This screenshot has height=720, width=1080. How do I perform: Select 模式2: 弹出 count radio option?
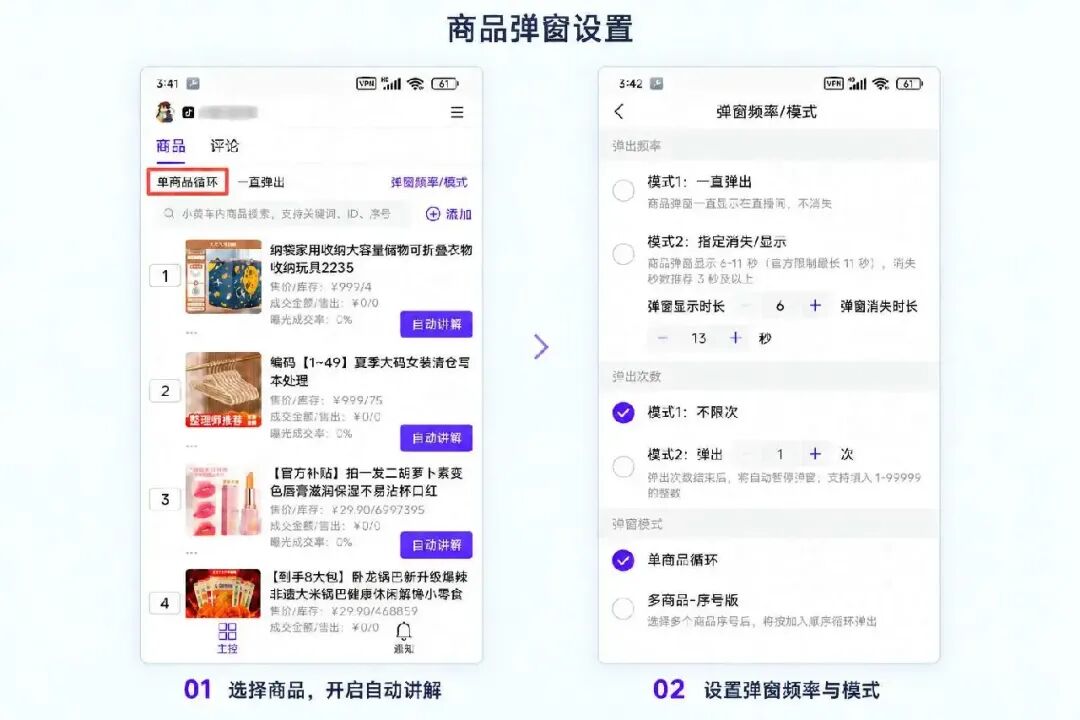(623, 466)
